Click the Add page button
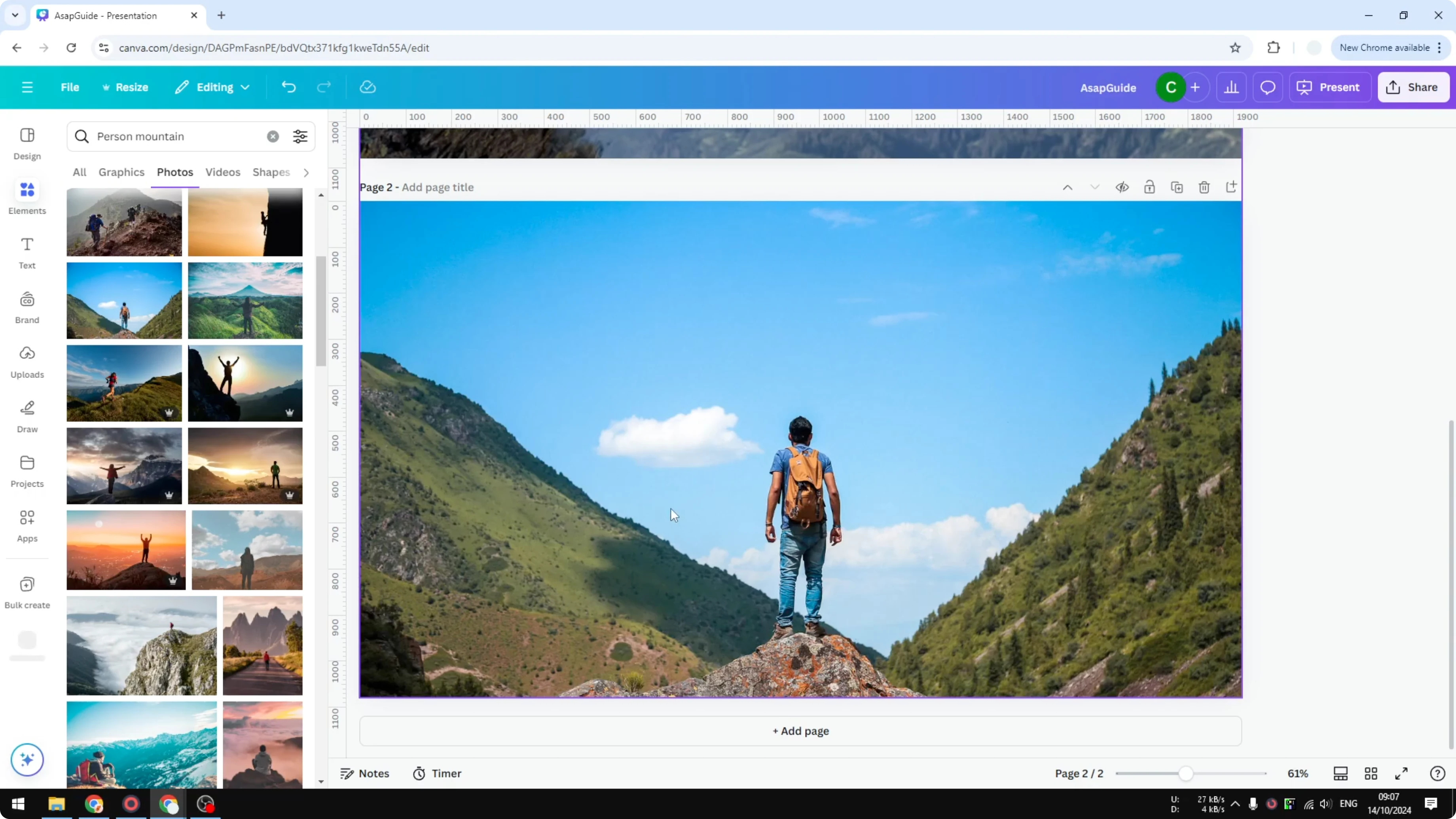This screenshot has height=819, width=1456. point(800,731)
